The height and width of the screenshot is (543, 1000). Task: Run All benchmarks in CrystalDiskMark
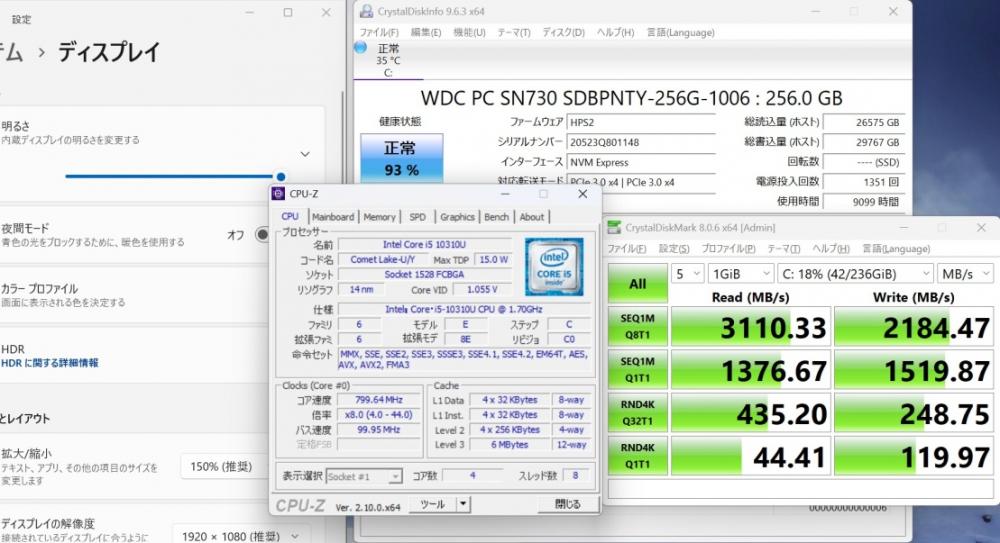tap(637, 283)
